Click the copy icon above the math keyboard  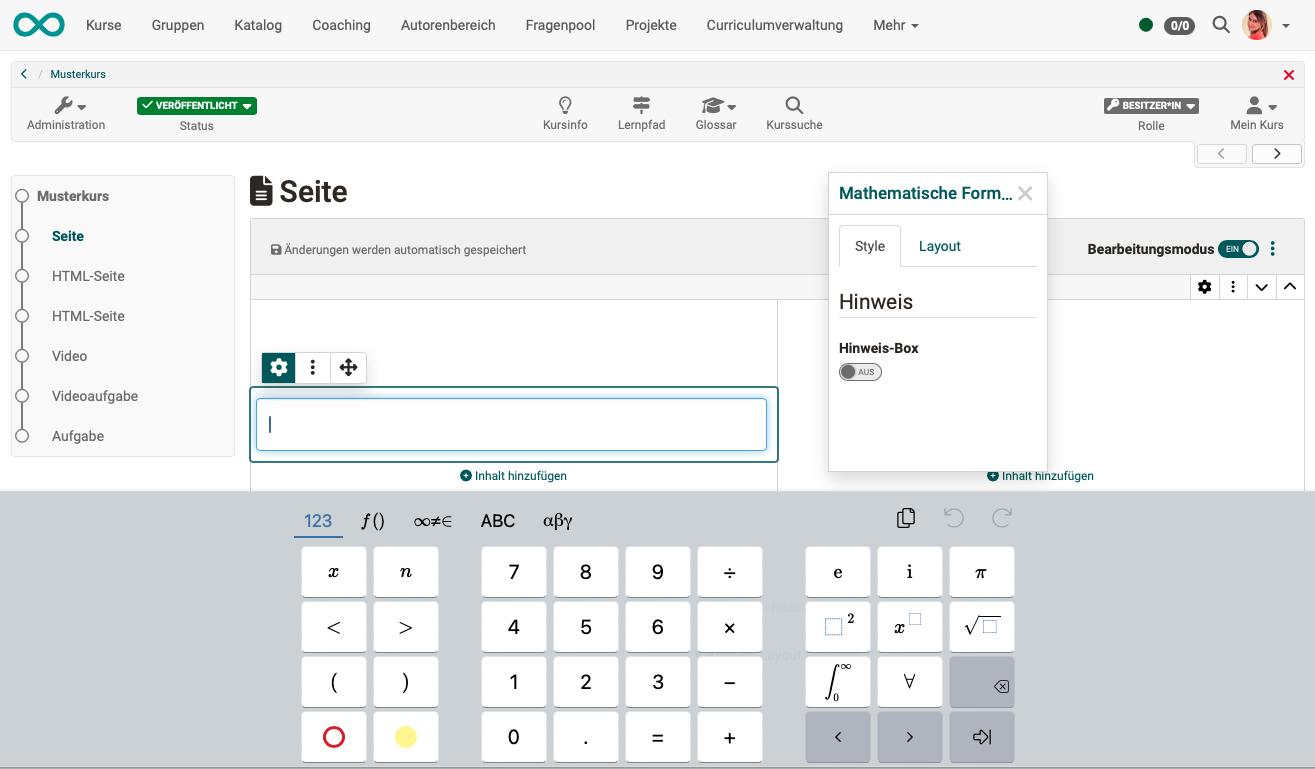[906, 518]
